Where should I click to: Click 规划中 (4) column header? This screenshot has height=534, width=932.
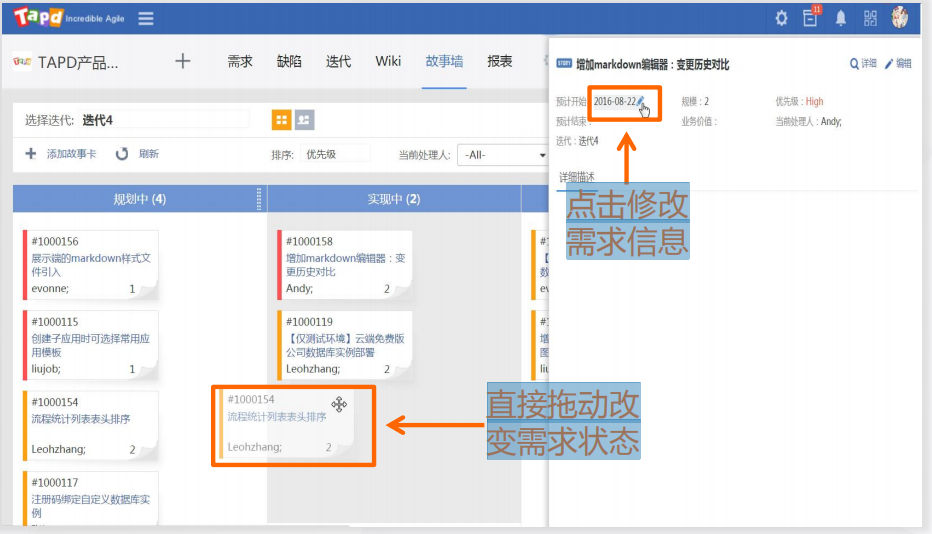[x=140, y=199]
